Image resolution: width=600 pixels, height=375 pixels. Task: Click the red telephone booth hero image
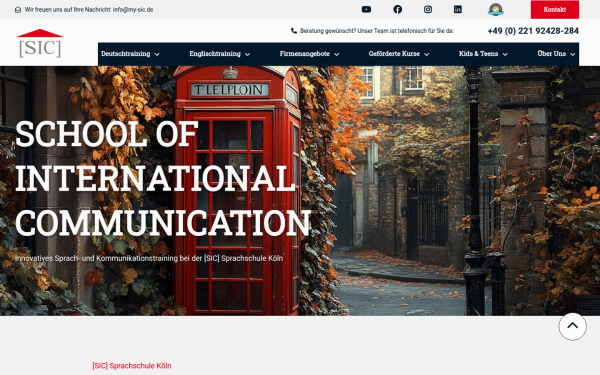[300, 191]
